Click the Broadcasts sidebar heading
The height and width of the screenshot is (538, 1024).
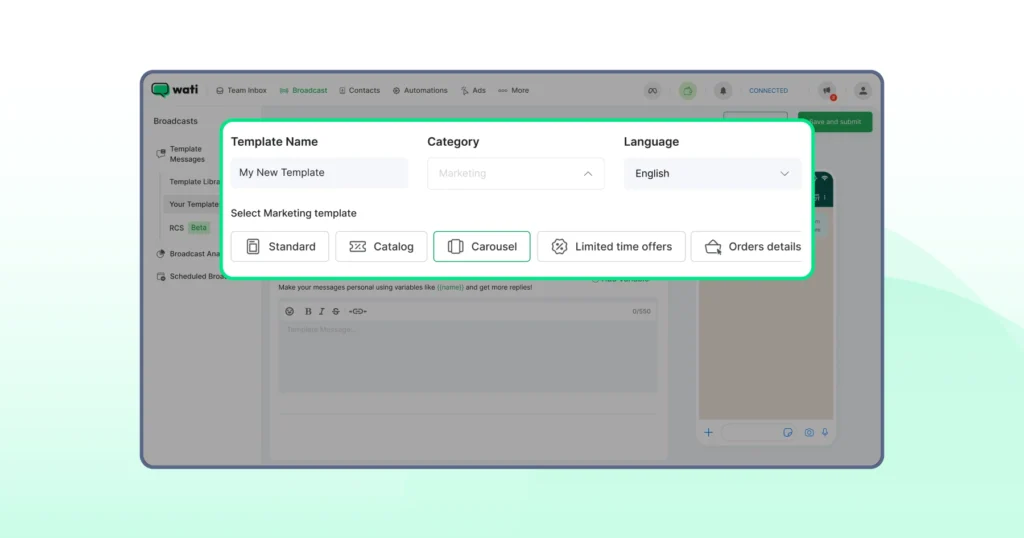click(175, 121)
